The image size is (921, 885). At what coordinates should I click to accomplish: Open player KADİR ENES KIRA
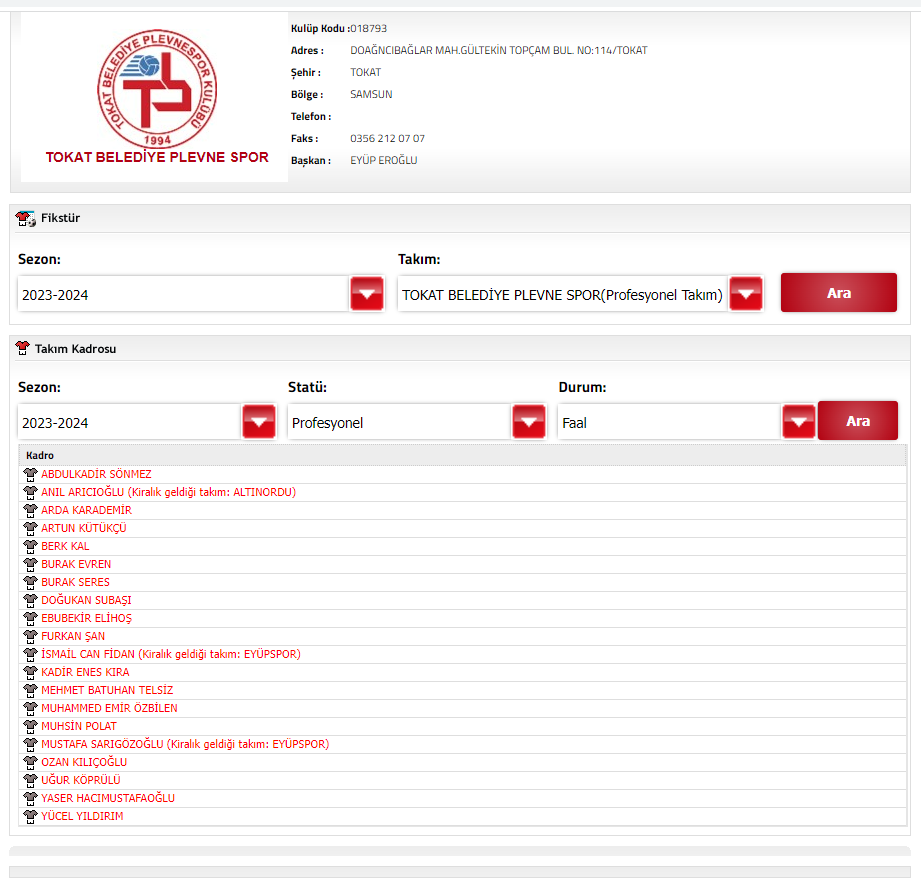click(85, 672)
